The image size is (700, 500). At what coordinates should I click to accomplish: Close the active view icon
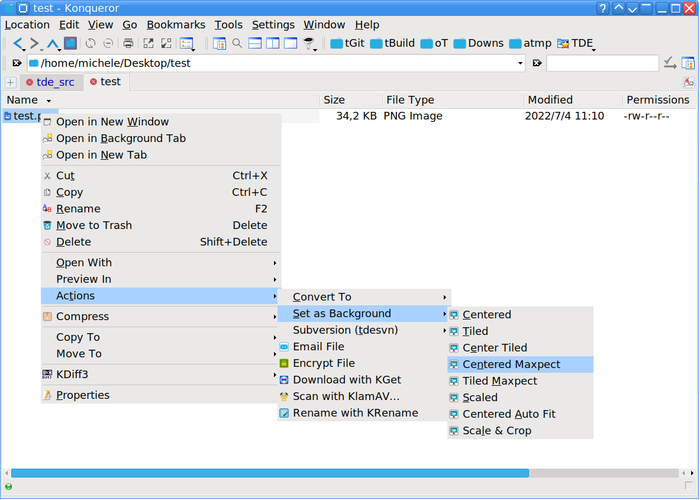tap(291, 43)
